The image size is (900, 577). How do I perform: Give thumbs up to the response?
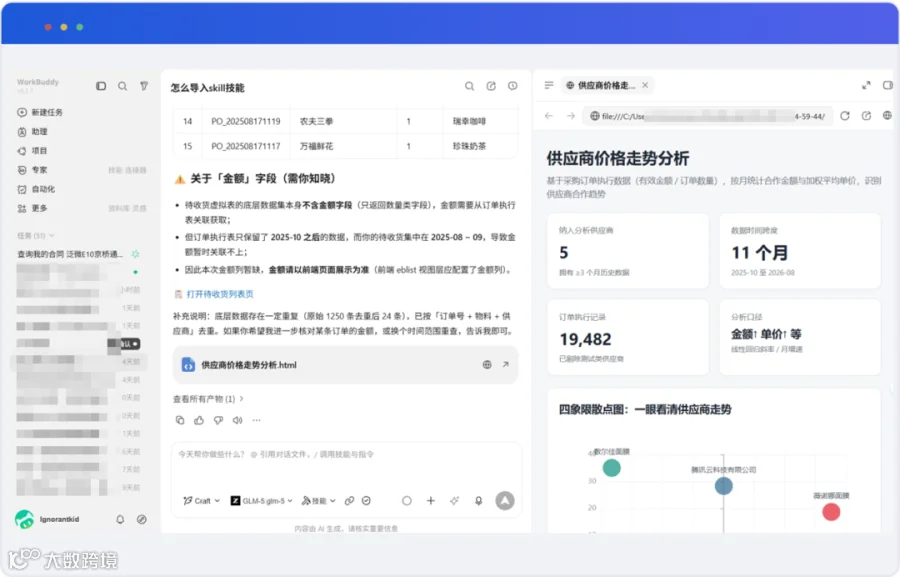199,420
